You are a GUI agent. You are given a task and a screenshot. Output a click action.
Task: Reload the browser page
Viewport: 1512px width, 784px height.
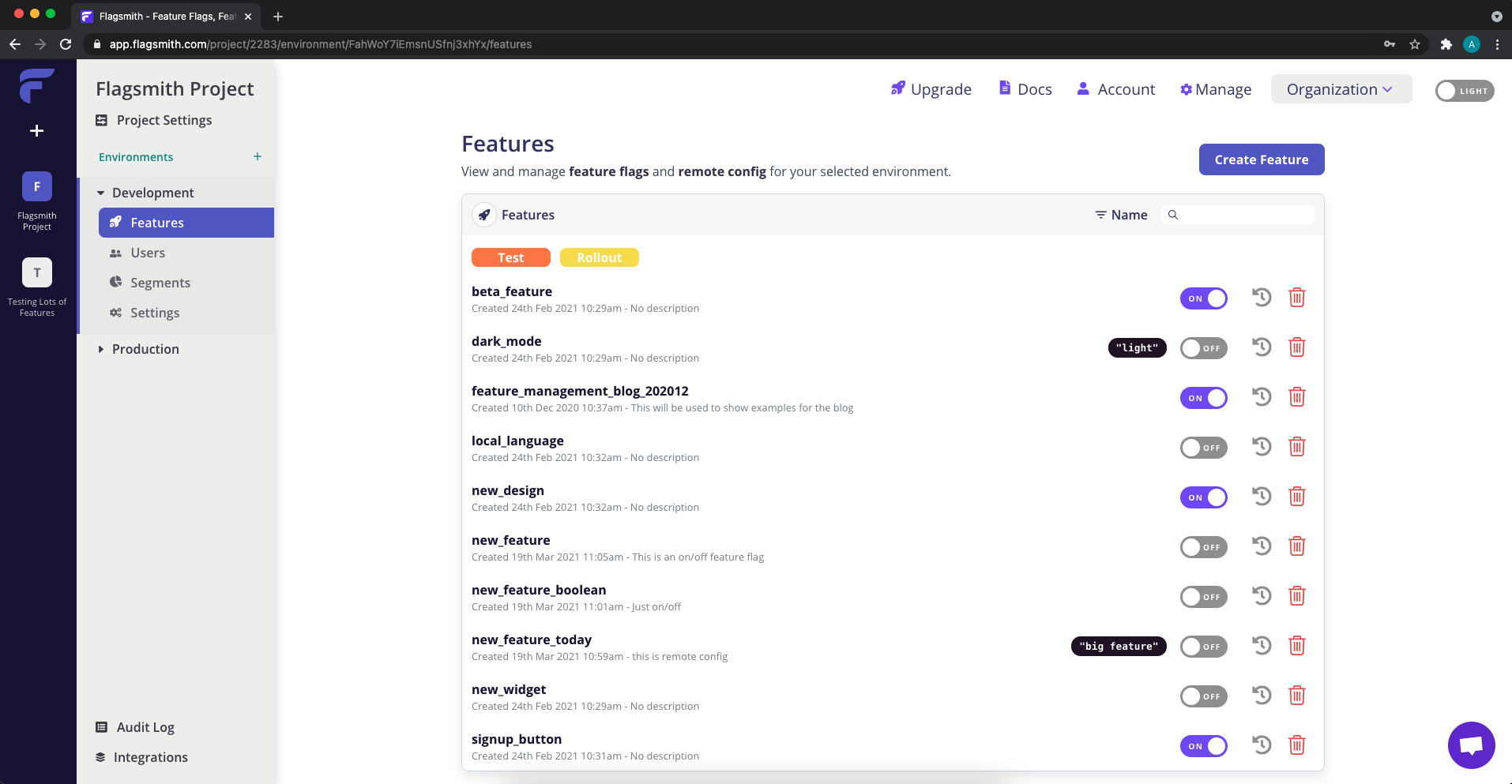(66, 44)
